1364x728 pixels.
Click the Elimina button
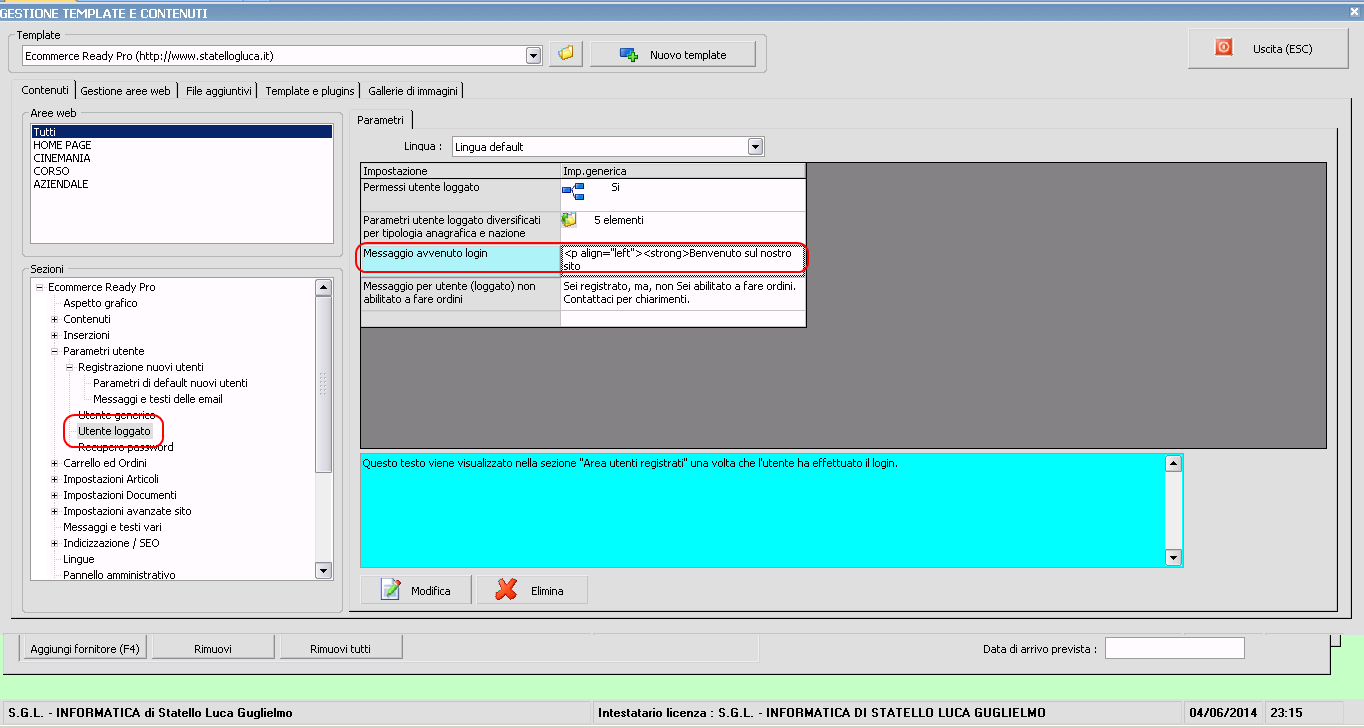[x=532, y=591]
